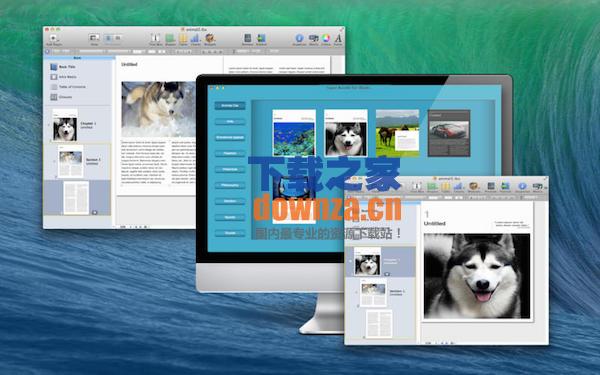Open Charts in the back author window toolbar
The width and height of the screenshot is (600, 375).
[195, 38]
